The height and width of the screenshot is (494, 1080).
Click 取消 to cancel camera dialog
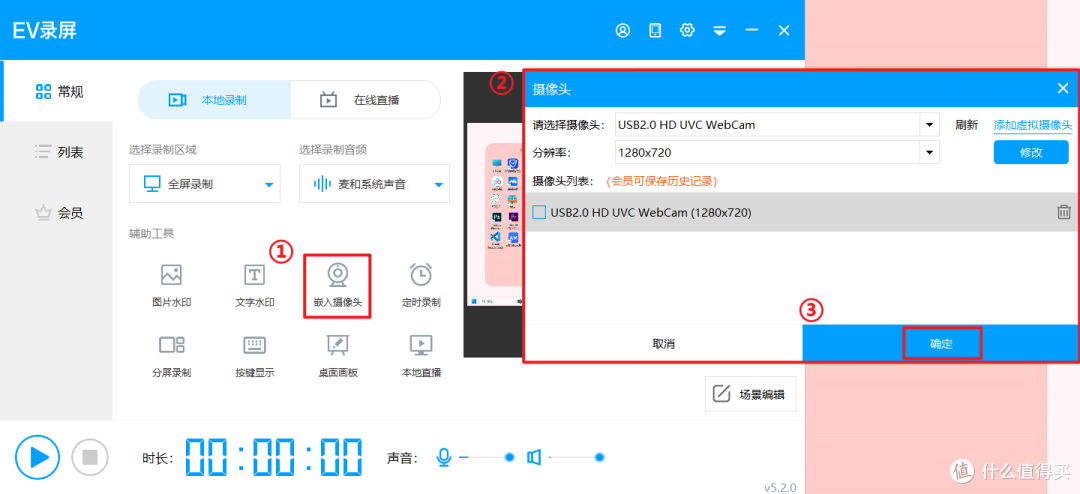664,343
